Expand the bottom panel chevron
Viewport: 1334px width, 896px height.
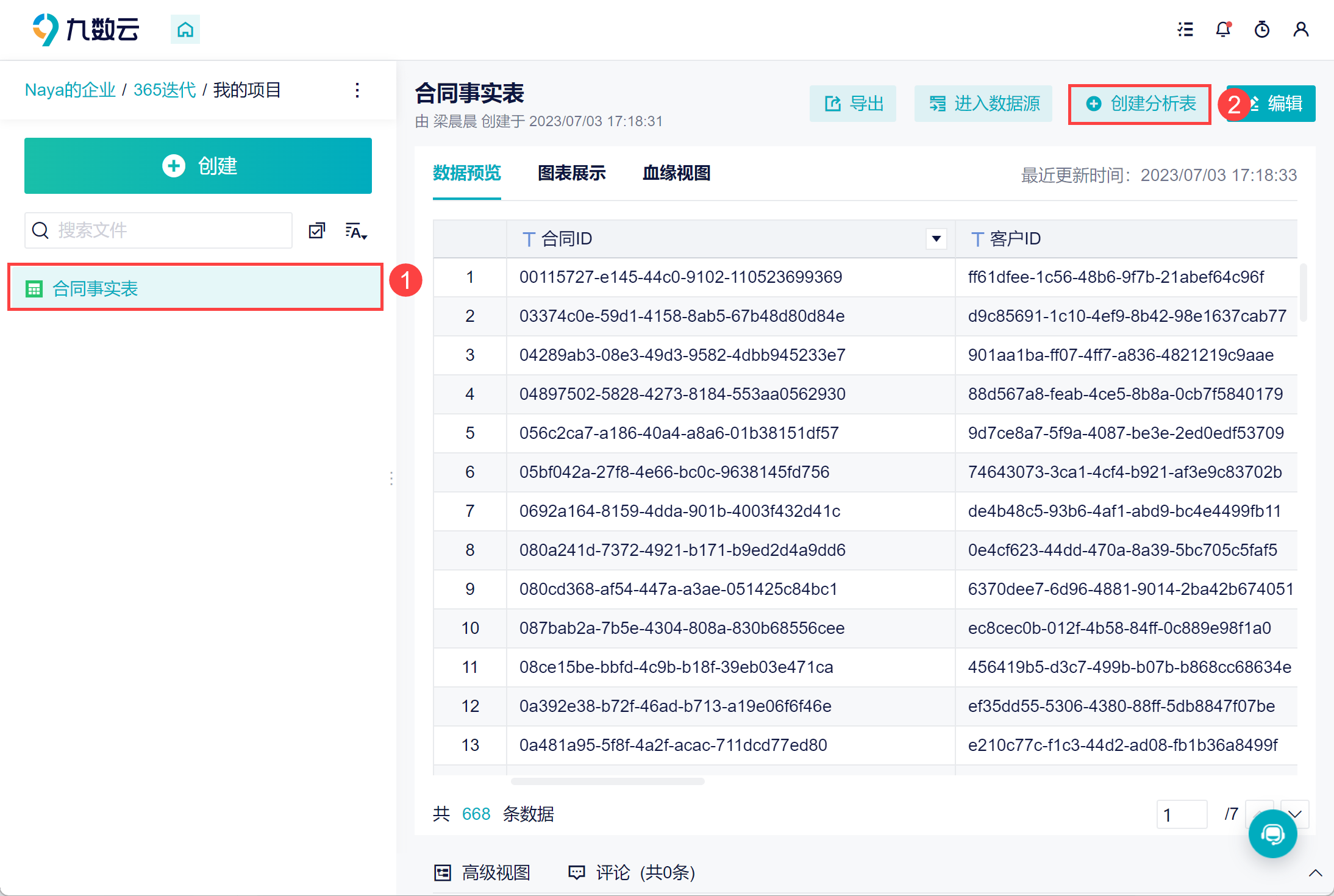click(1315, 873)
